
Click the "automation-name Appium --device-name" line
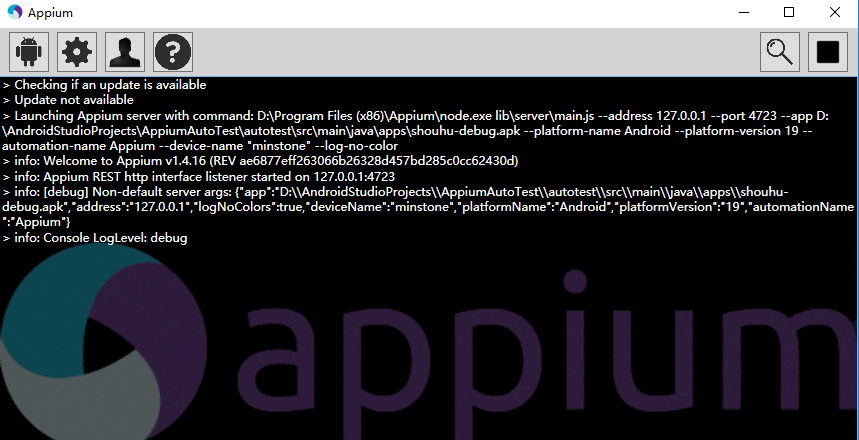click(x=200, y=146)
